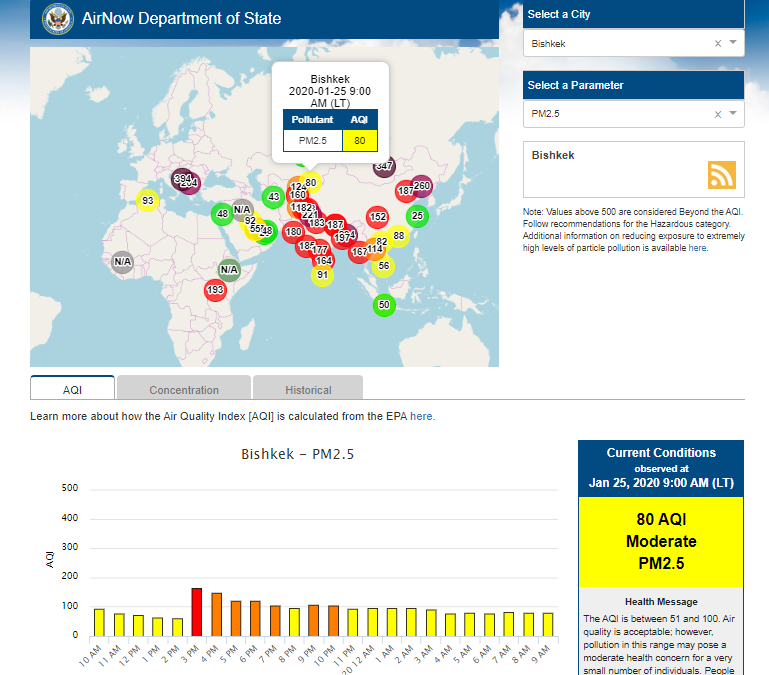Select the AQI tab
This screenshot has height=675, width=769.
point(72,390)
